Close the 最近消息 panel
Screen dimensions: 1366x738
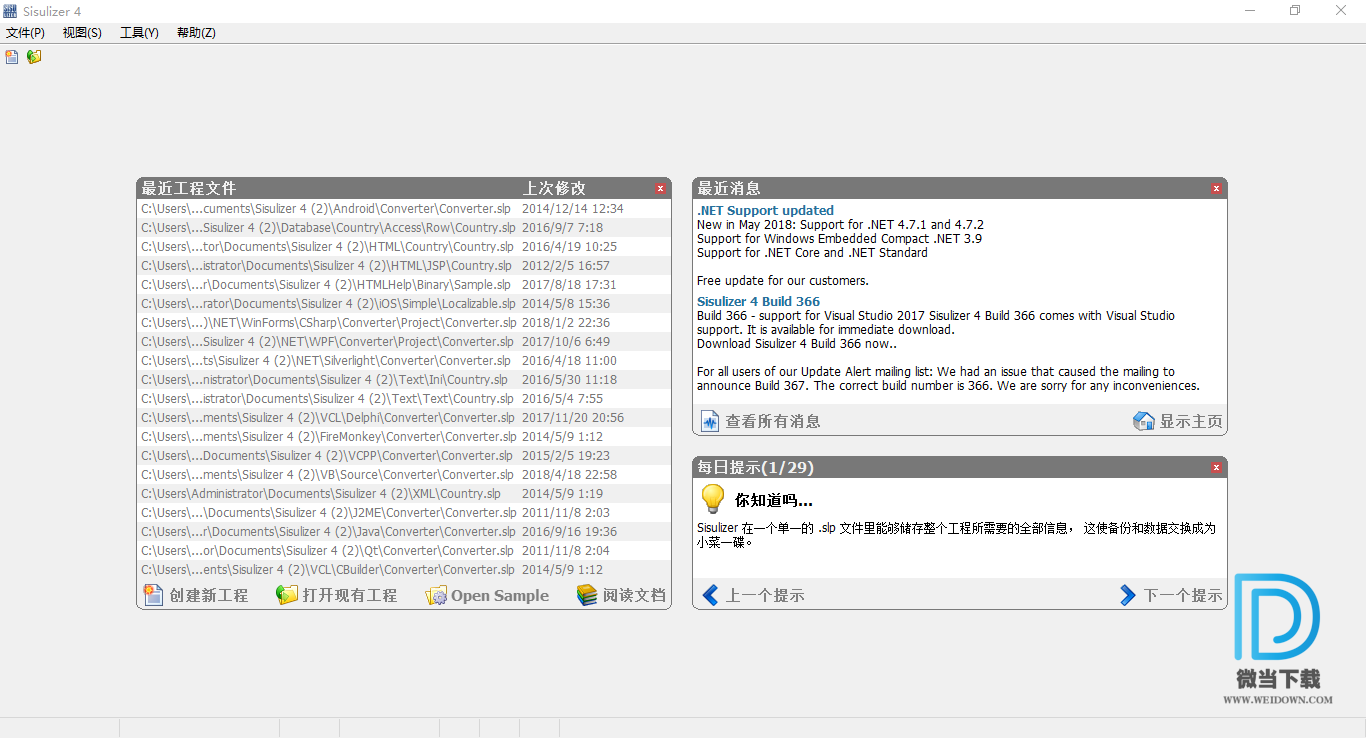(x=1216, y=188)
